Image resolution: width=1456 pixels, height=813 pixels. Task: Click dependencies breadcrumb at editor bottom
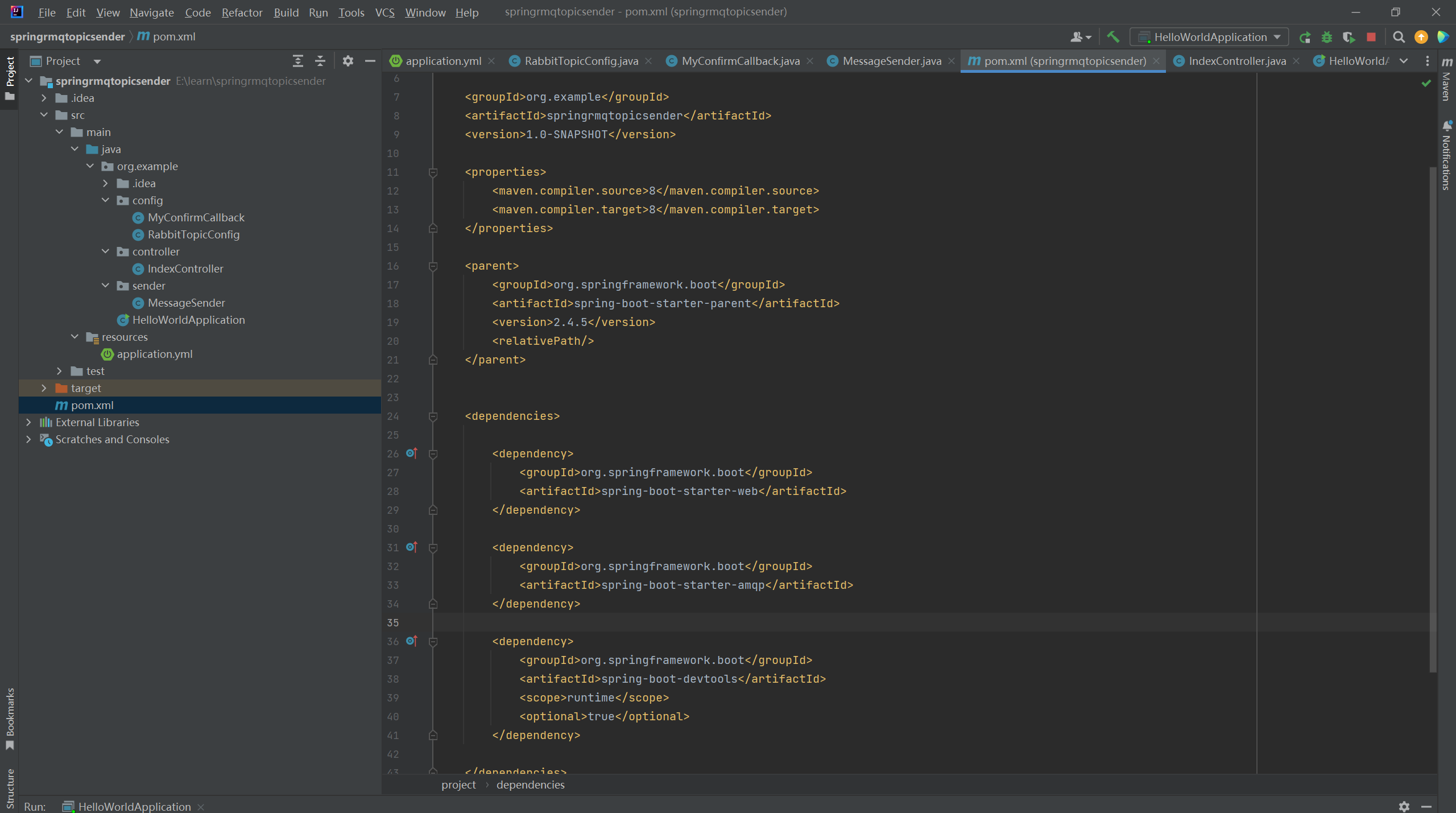530,785
